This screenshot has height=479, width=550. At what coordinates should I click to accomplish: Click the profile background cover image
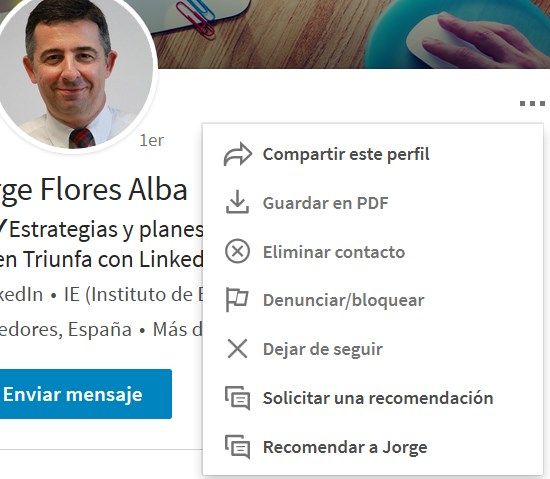pos(351,33)
